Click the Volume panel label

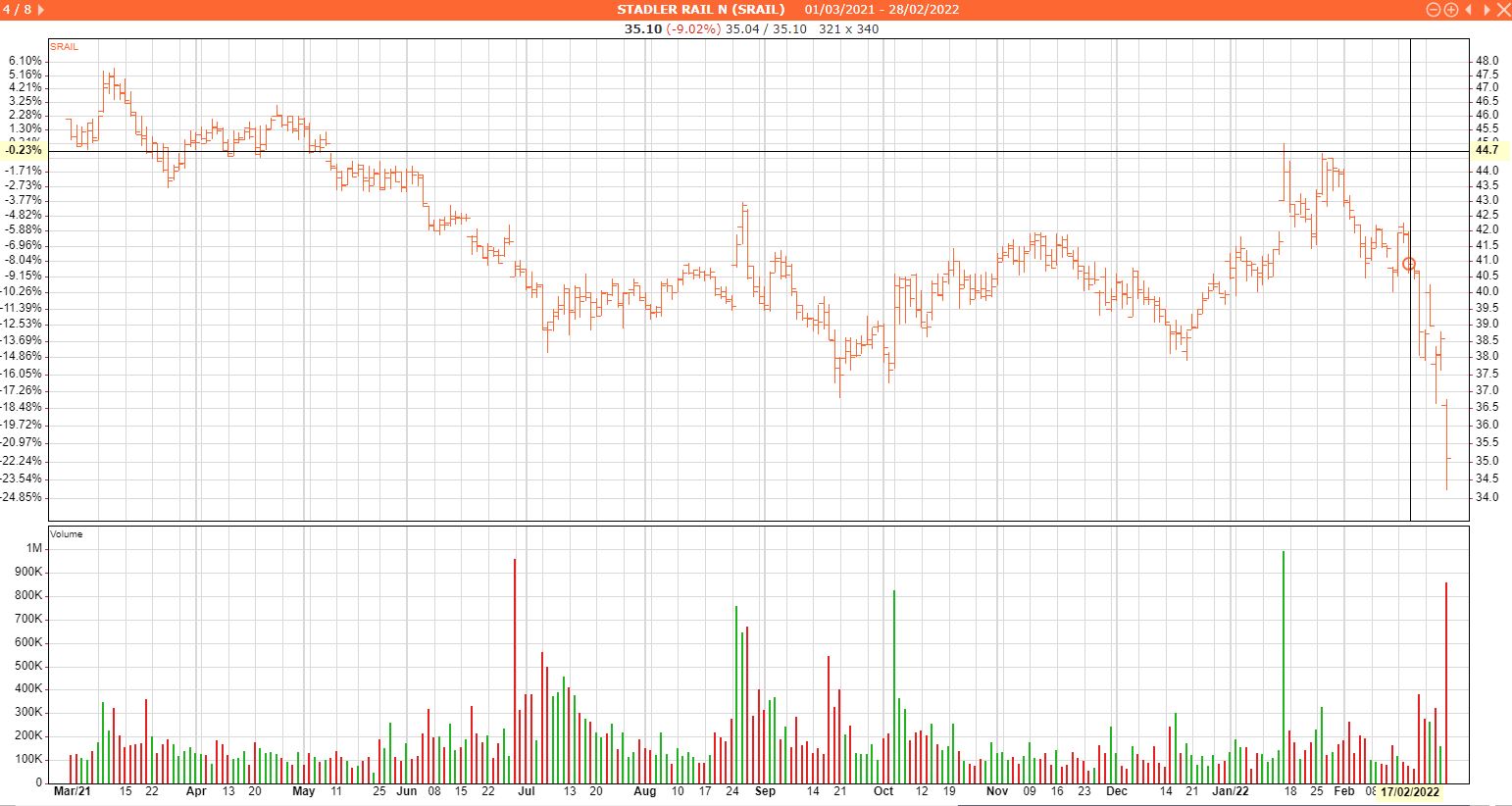pos(67,534)
